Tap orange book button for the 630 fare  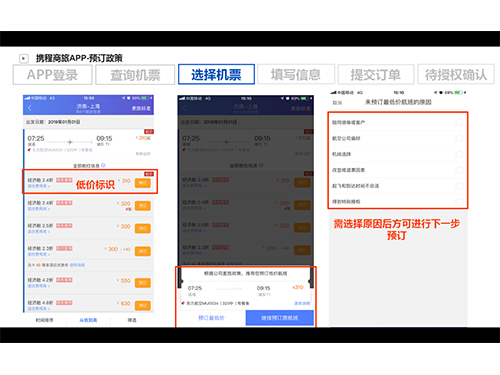pyautogui.click(x=143, y=305)
